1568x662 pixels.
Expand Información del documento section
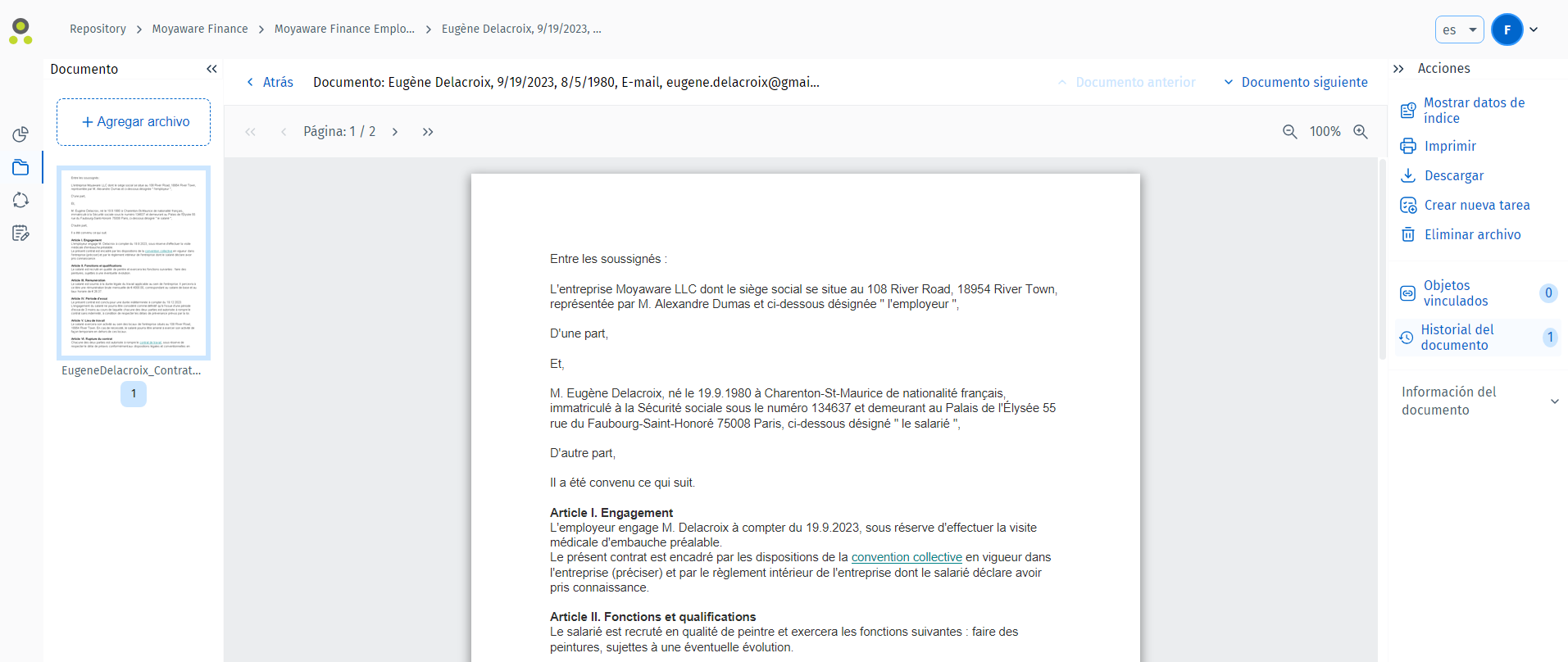pyautogui.click(x=1554, y=401)
